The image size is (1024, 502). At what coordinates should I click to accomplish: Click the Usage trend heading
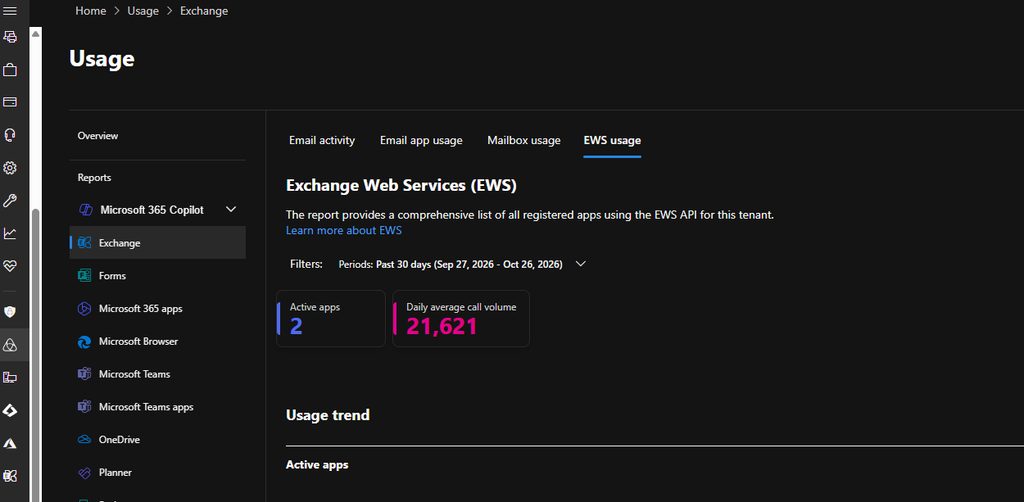(328, 415)
